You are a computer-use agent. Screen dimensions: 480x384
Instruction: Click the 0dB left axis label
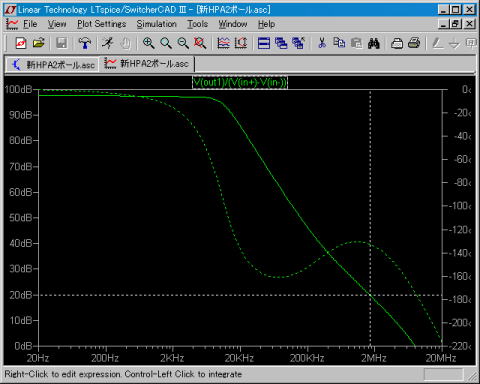coord(23,346)
